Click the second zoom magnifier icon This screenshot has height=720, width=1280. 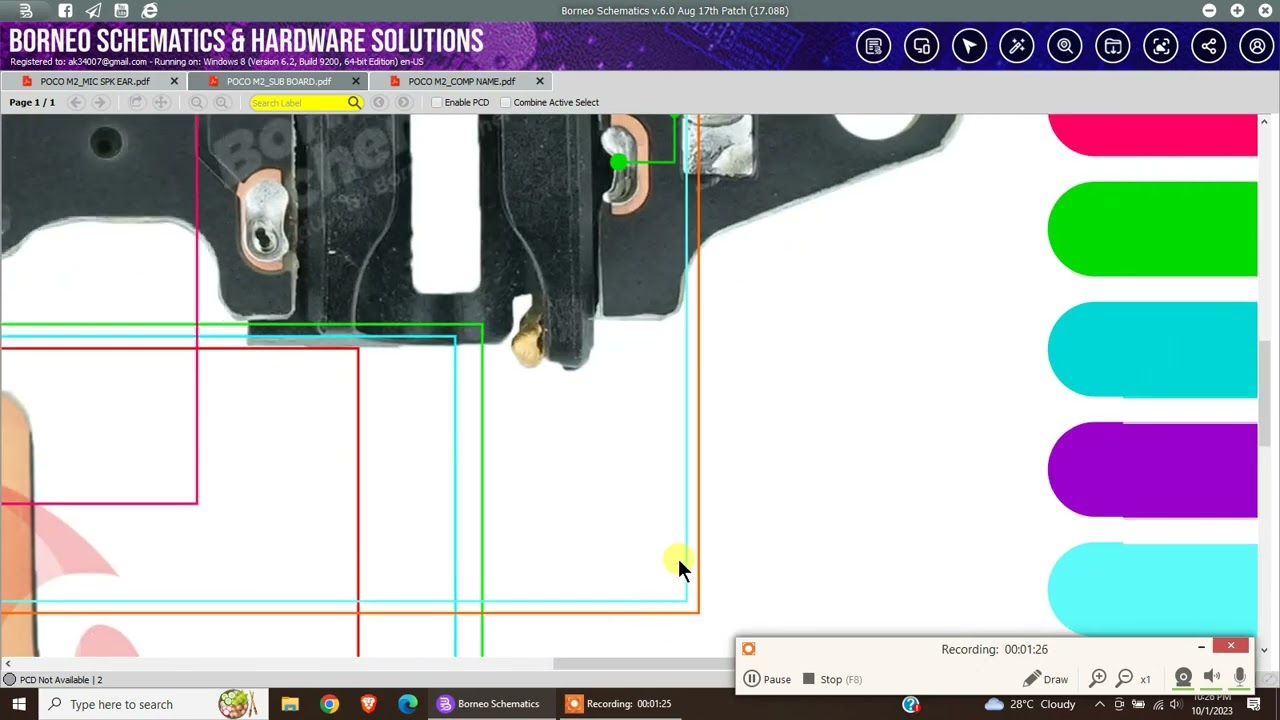click(x=221, y=102)
